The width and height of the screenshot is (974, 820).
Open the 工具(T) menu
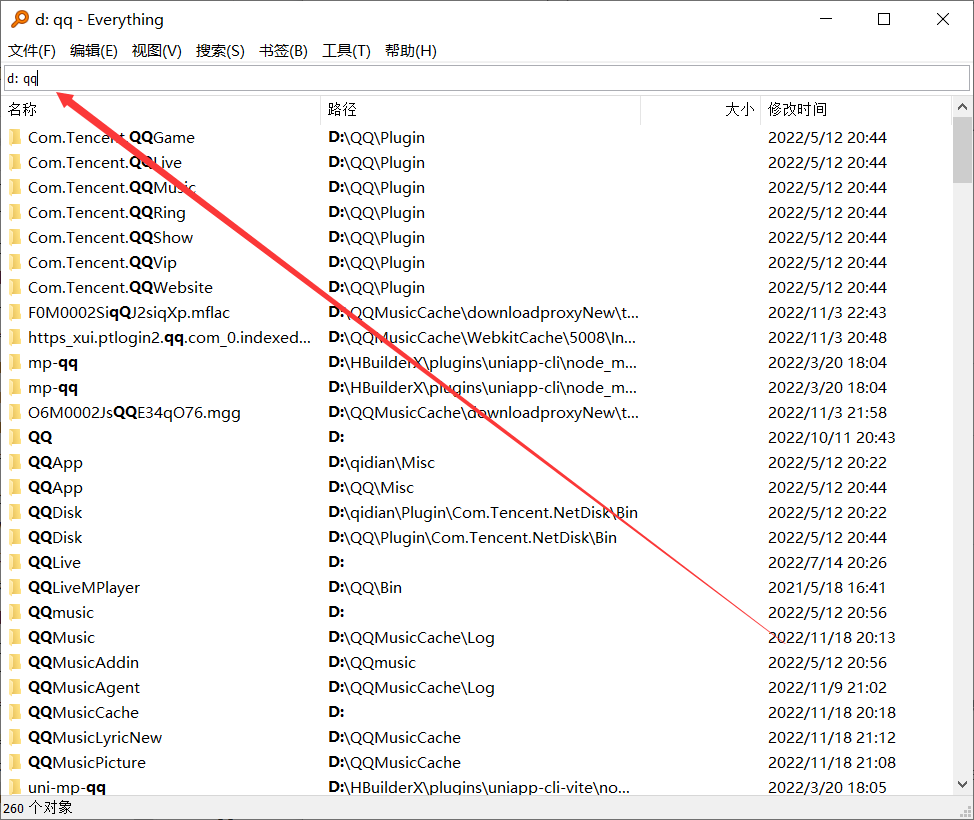tap(346, 51)
